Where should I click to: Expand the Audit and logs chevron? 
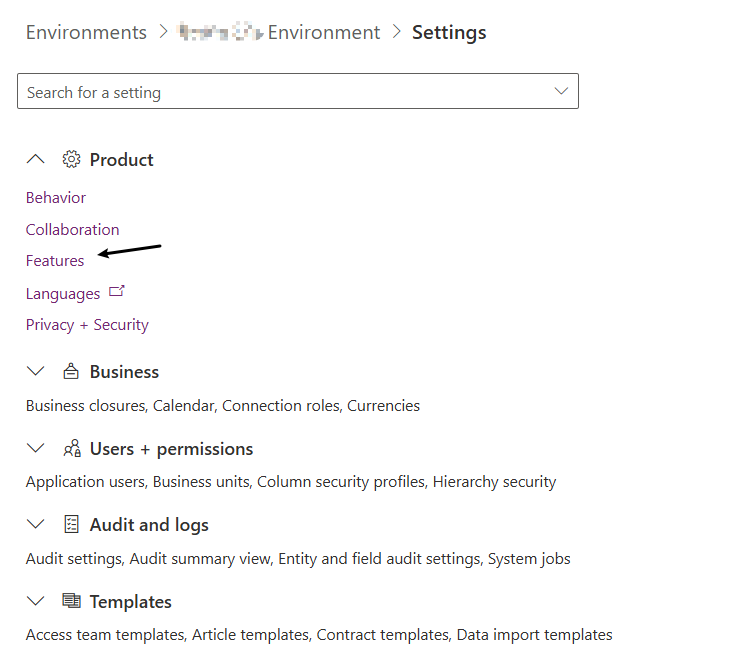(x=36, y=525)
